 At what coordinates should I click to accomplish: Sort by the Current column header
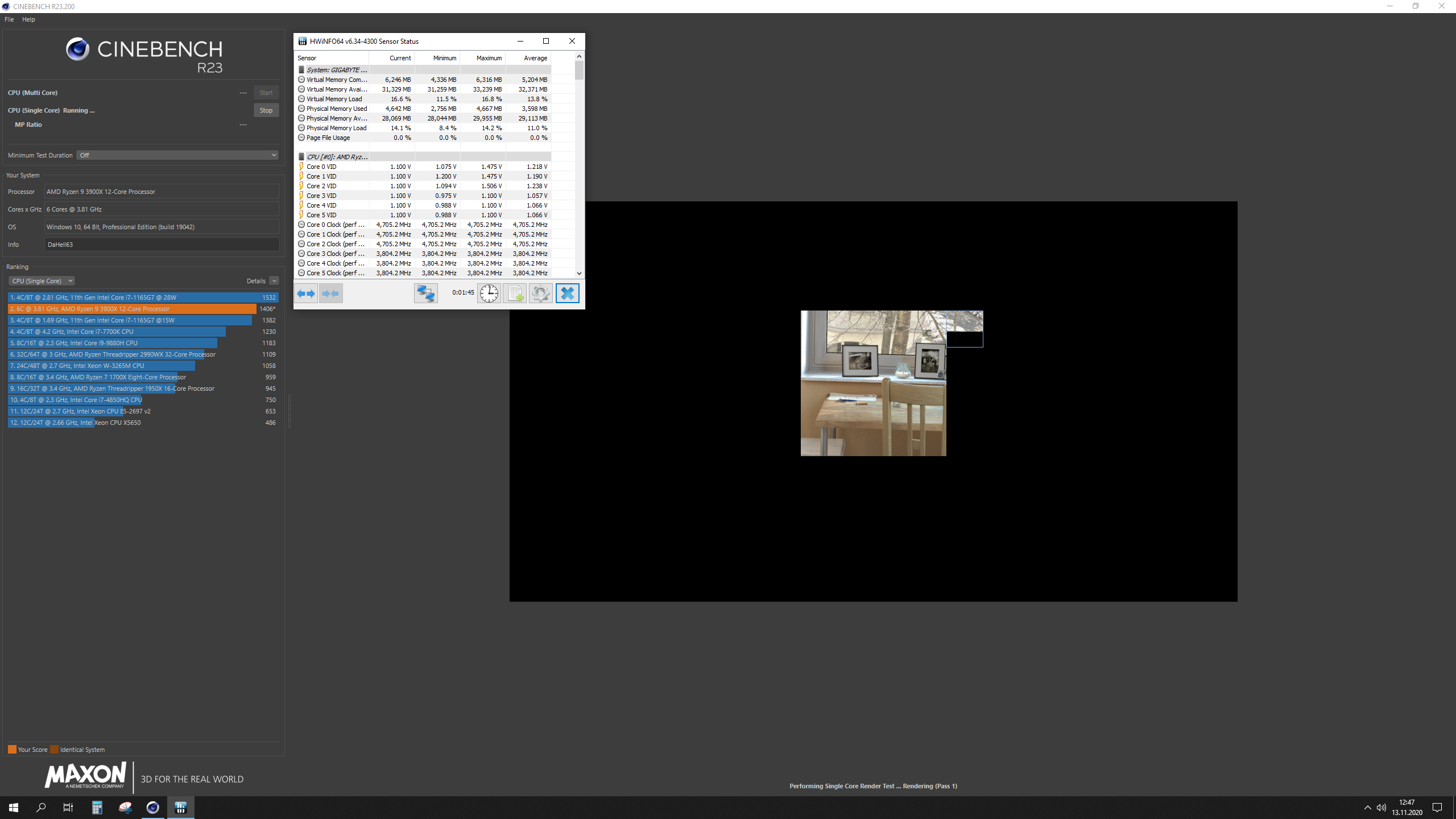(x=391, y=58)
